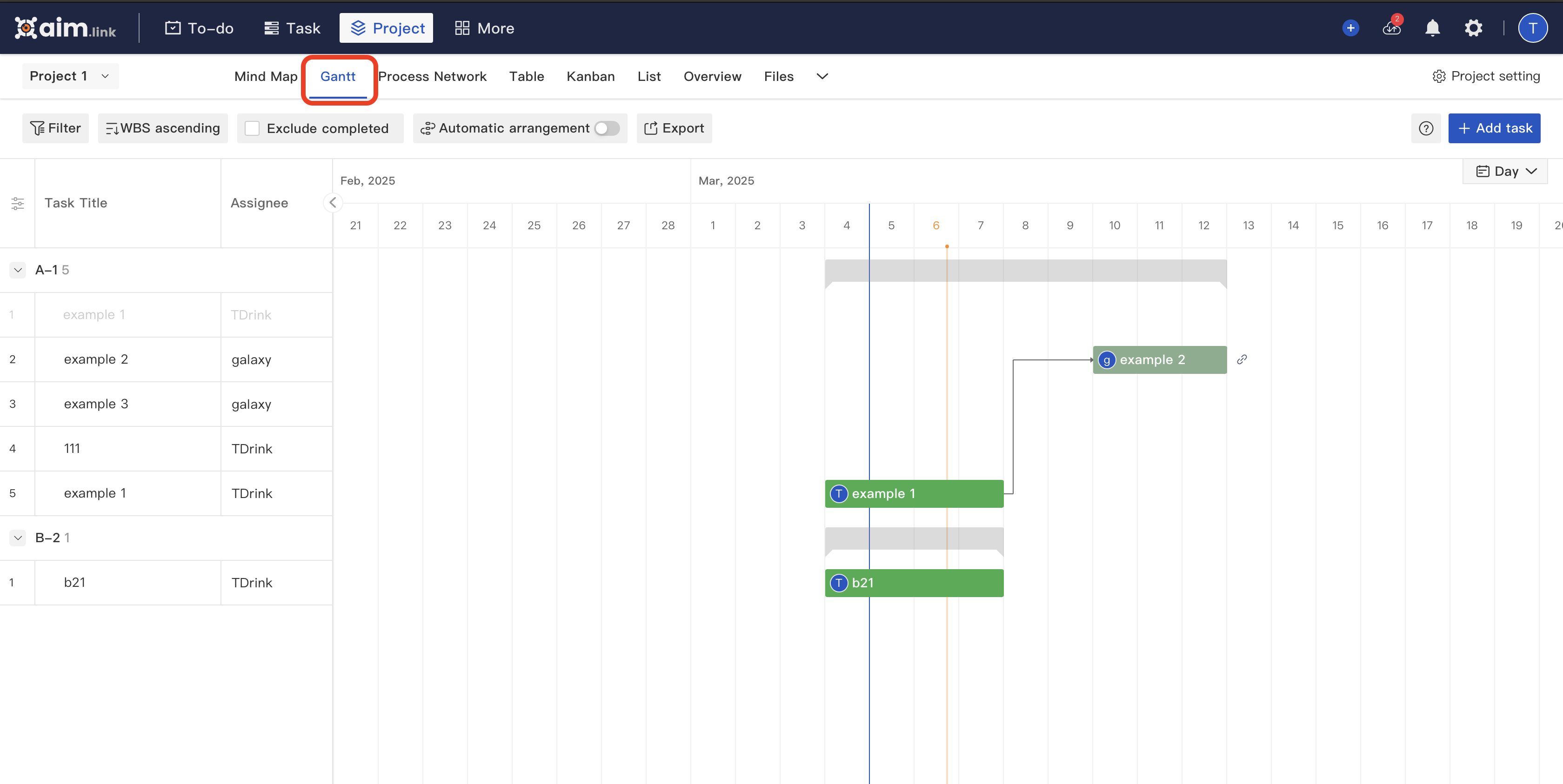
Task: Select the example 2 task bar
Action: [x=1159, y=359]
